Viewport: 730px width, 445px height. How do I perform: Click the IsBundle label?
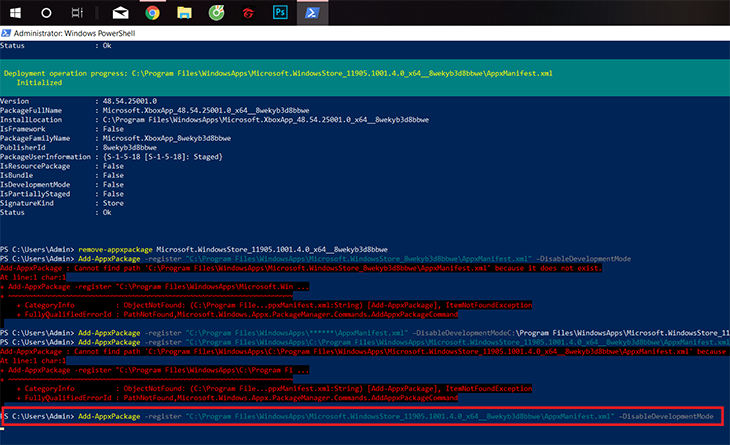[17, 175]
